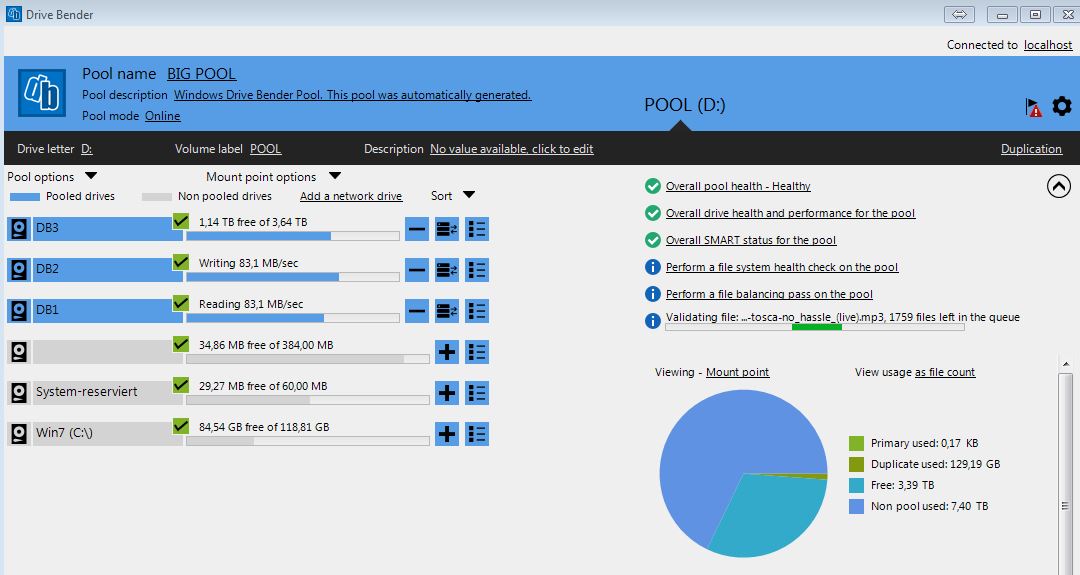
Task: Open the details list icon for DB3
Action: (x=477, y=229)
